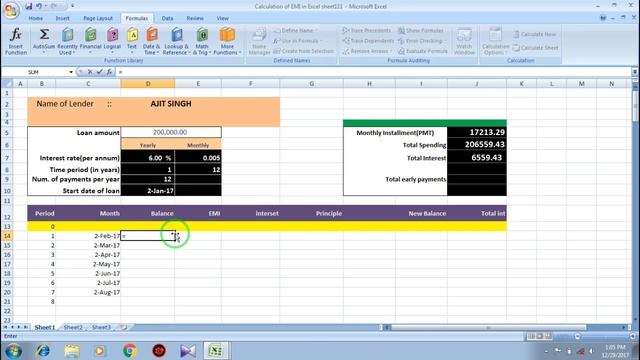
Task: Open Windows Start menu
Action: (13, 351)
